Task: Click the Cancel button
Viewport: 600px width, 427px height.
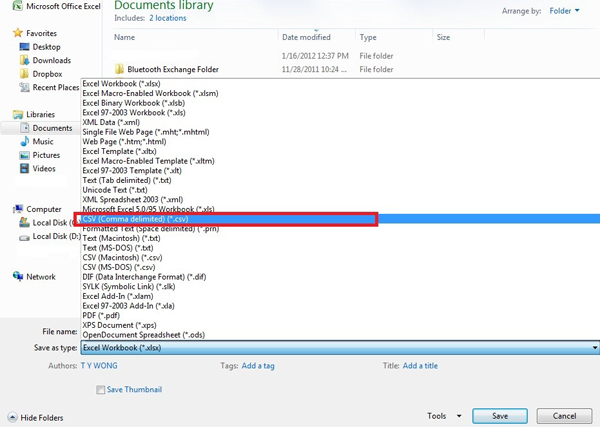Action: (564, 416)
